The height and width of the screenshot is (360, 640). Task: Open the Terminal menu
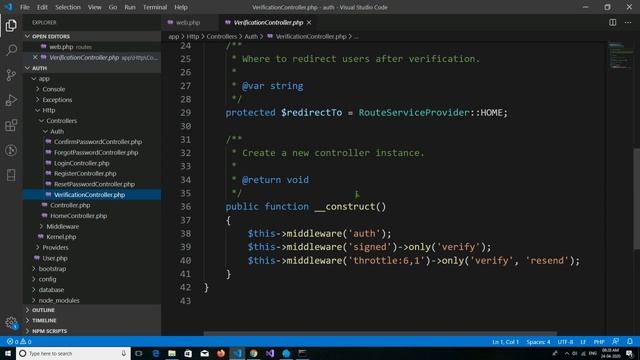pos(155,7)
